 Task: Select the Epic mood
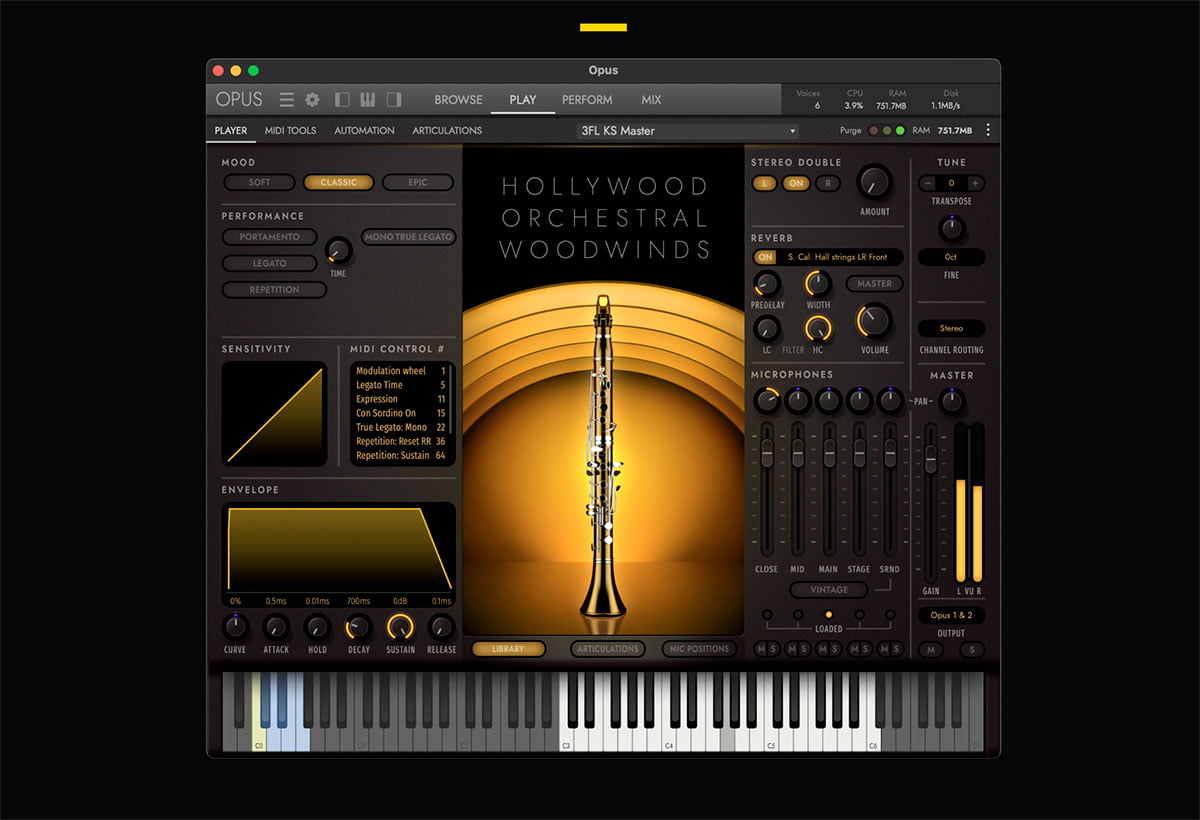click(x=417, y=182)
